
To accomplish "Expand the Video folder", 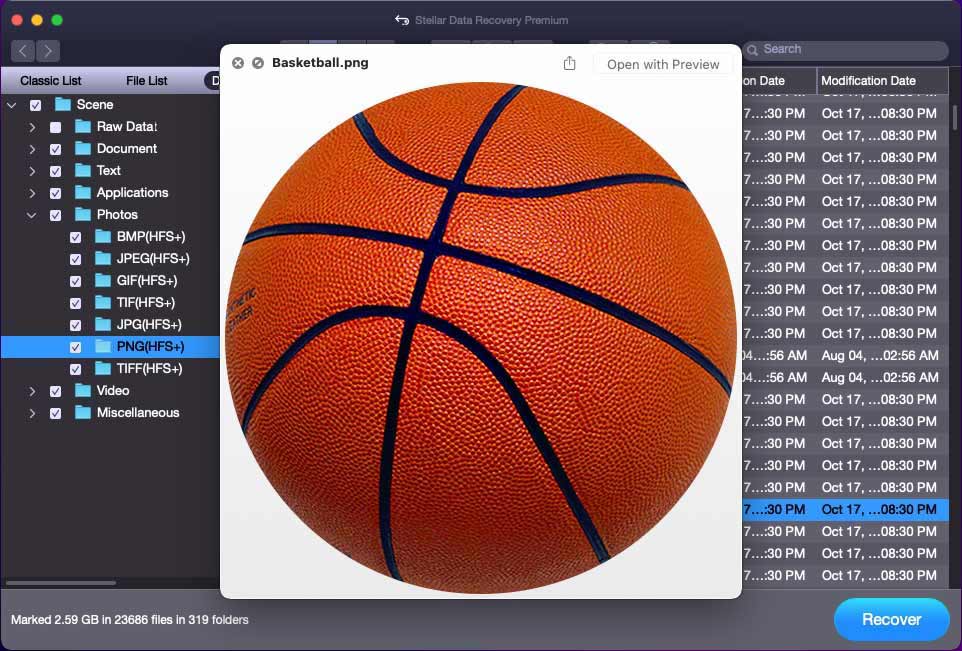I will 32,391.
